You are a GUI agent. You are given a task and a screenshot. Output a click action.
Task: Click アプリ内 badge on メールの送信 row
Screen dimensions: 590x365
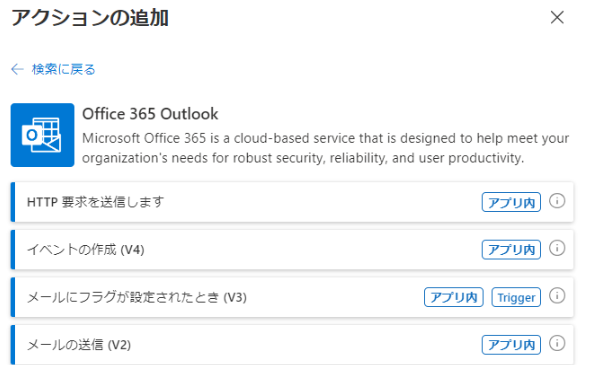tap(511, 345)
